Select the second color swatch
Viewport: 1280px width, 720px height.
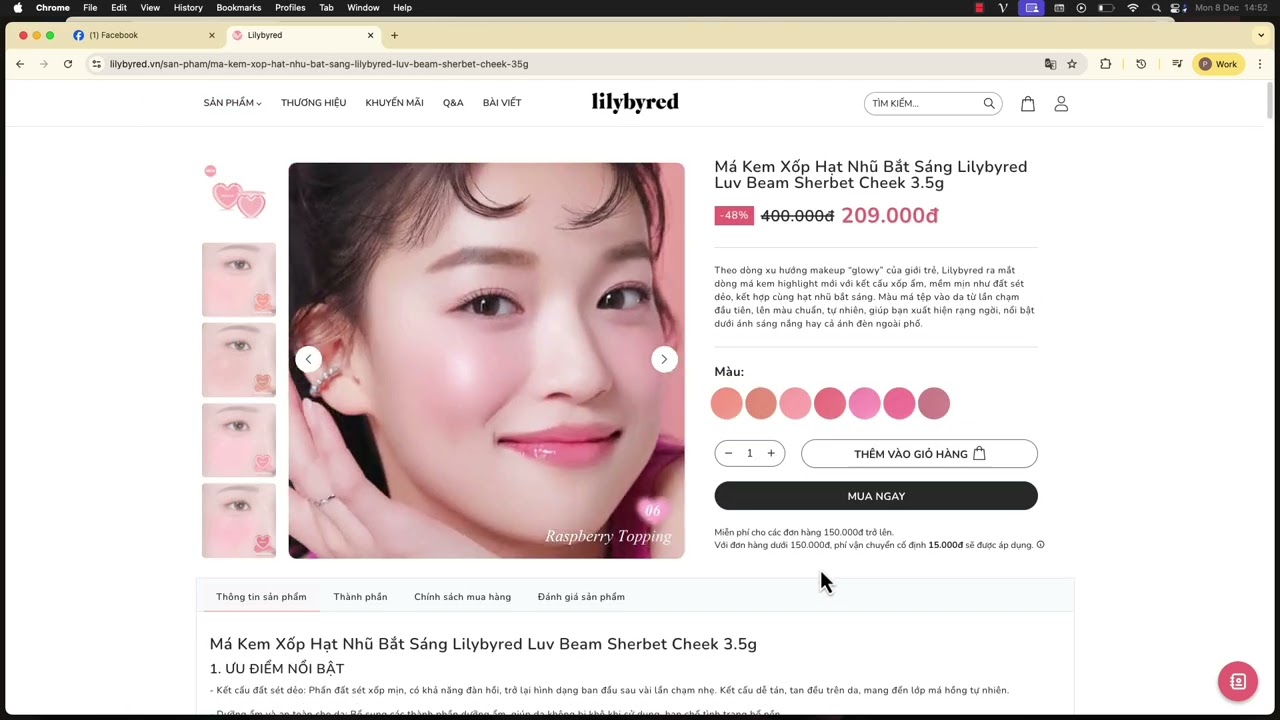(761, 403)
